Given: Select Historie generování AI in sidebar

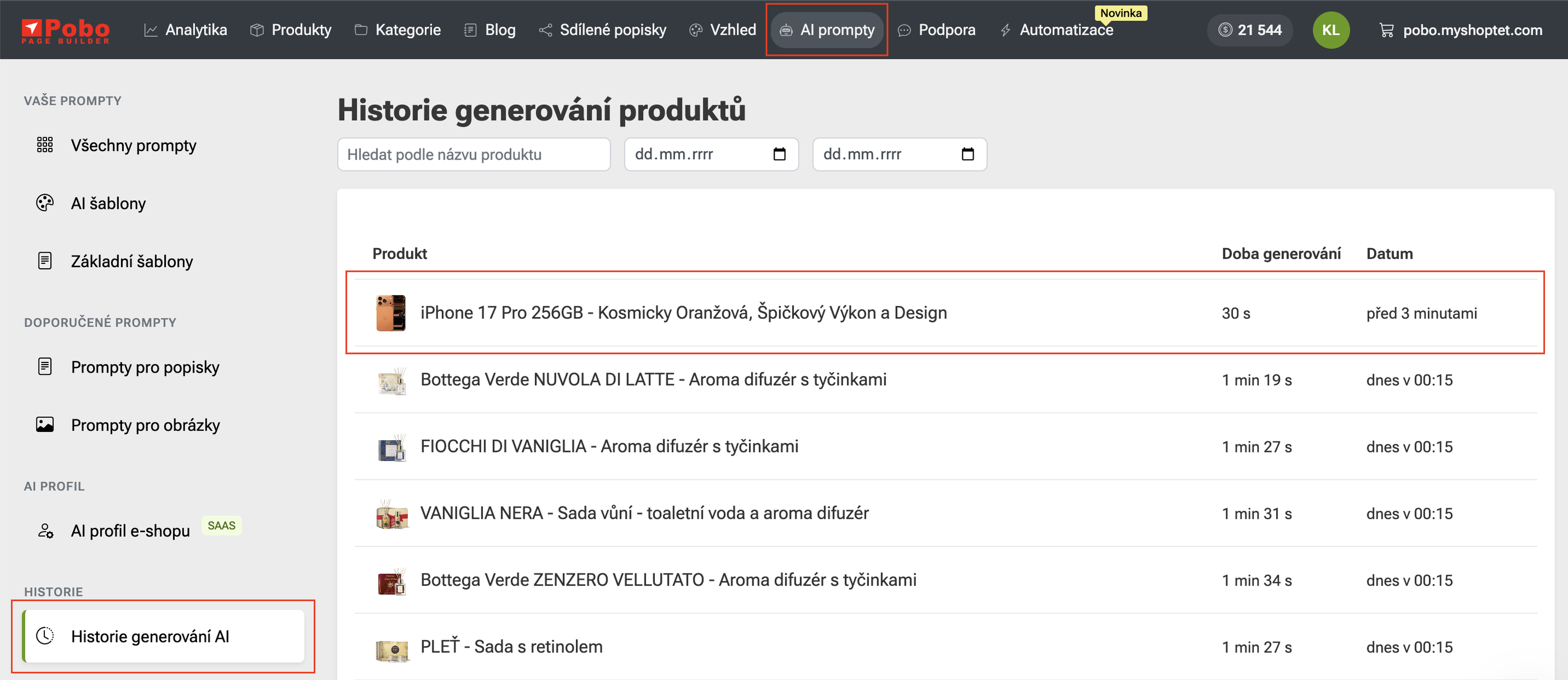Looking at the screenshot, I should [163, 636].
